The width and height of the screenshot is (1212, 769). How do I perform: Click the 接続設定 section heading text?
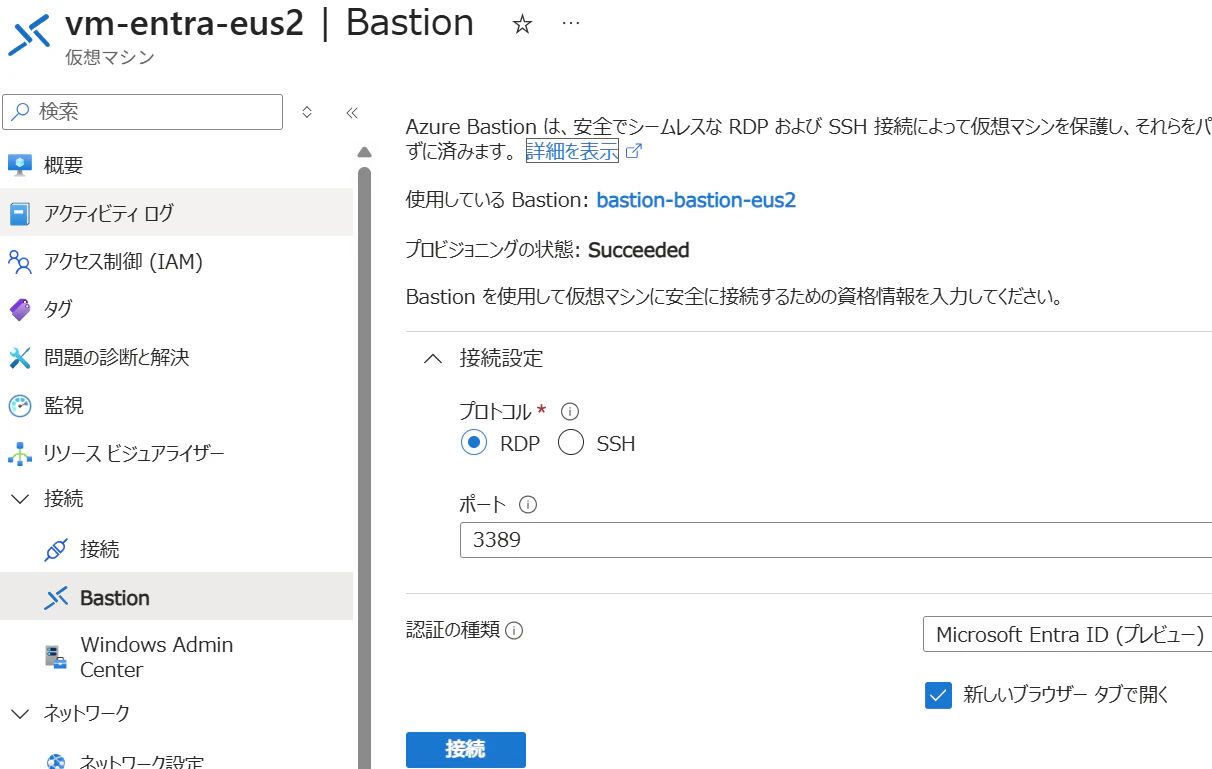pos(501,359)
